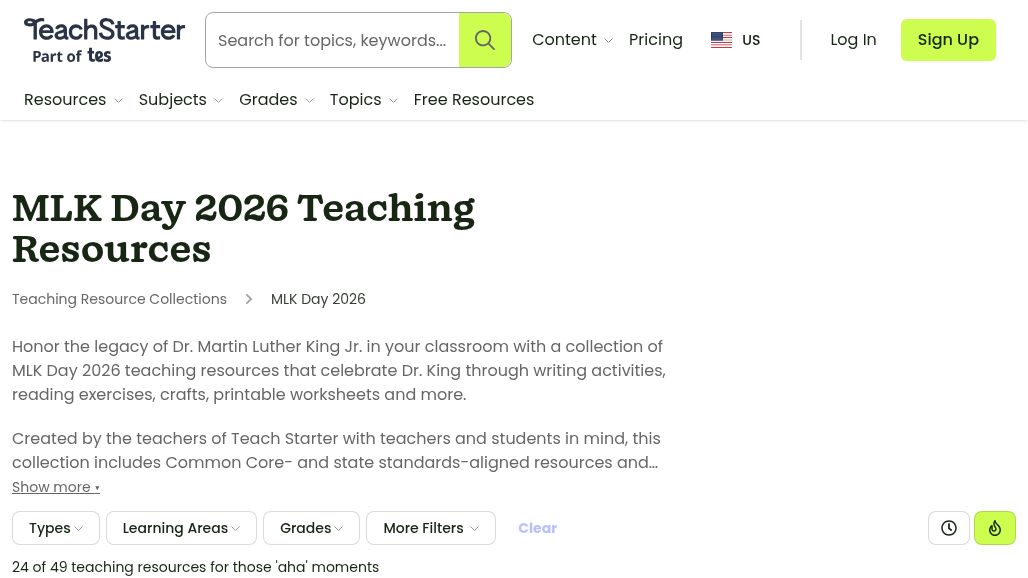Click the Sign Up button
Viewport: 1028px width, 578px height.
(947, 40)
